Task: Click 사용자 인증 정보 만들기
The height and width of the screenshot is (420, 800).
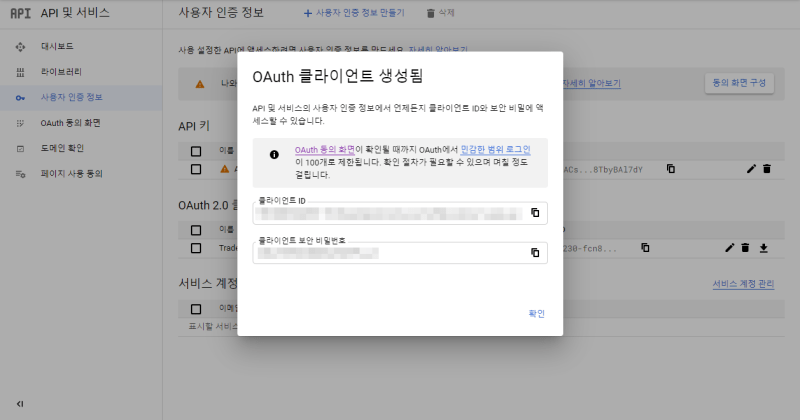Action: [354, 13]
